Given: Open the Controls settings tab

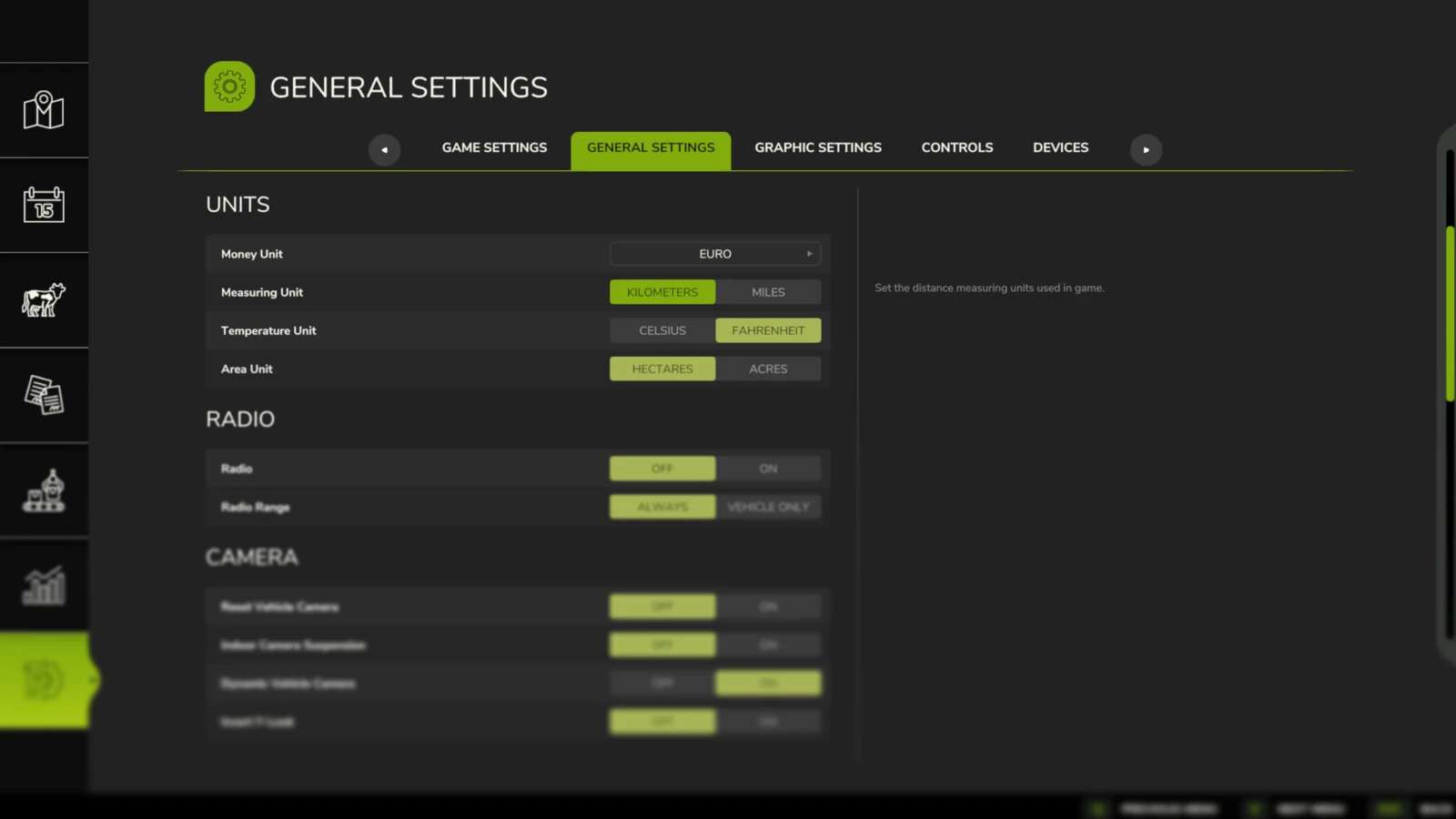Looking at the screenshot, I should click(956, 147).
